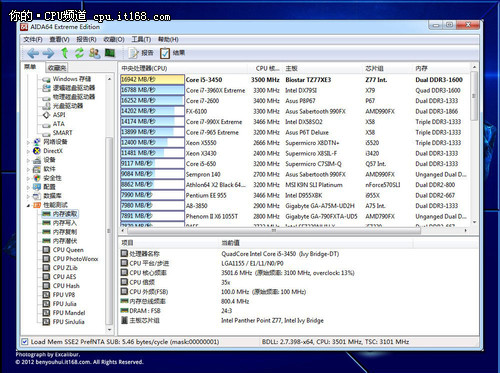Viewport: 500px width, 373px height.
Task: Expand the 数据库 tree node
Action: click(x=28, y=196)
